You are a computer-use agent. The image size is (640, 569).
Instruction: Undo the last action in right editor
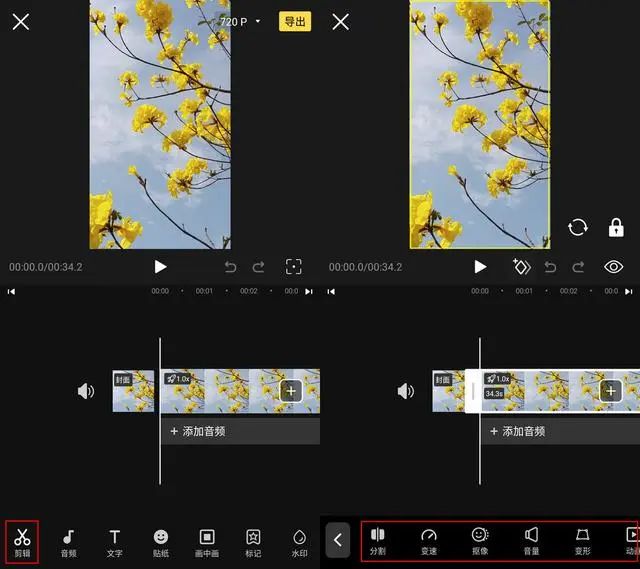(551, 267)
